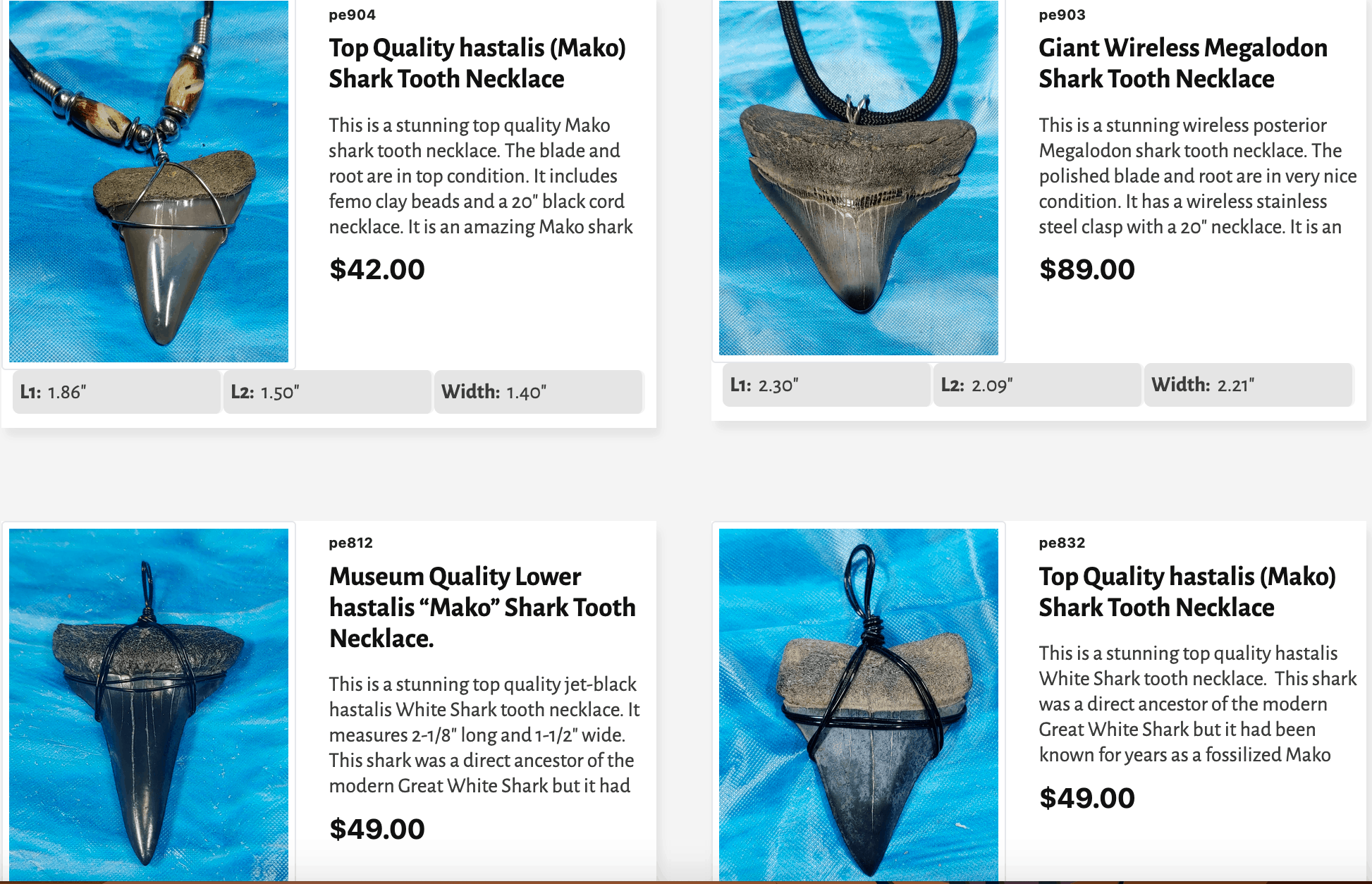
Task: Open the pe832 Top Quality hastalis (Mako) Shark Tooth Necklace title
Action: coord(1187,592)
